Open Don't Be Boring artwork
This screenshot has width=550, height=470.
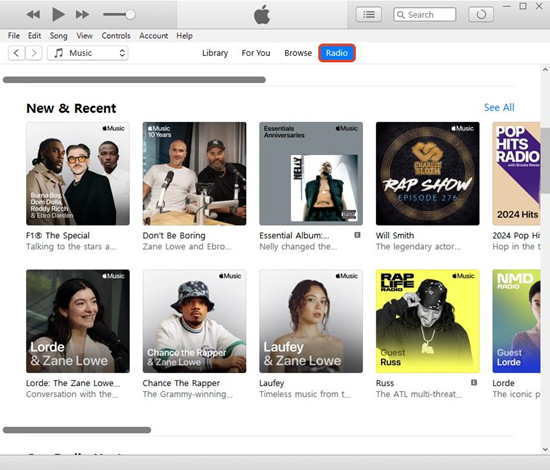194,174
